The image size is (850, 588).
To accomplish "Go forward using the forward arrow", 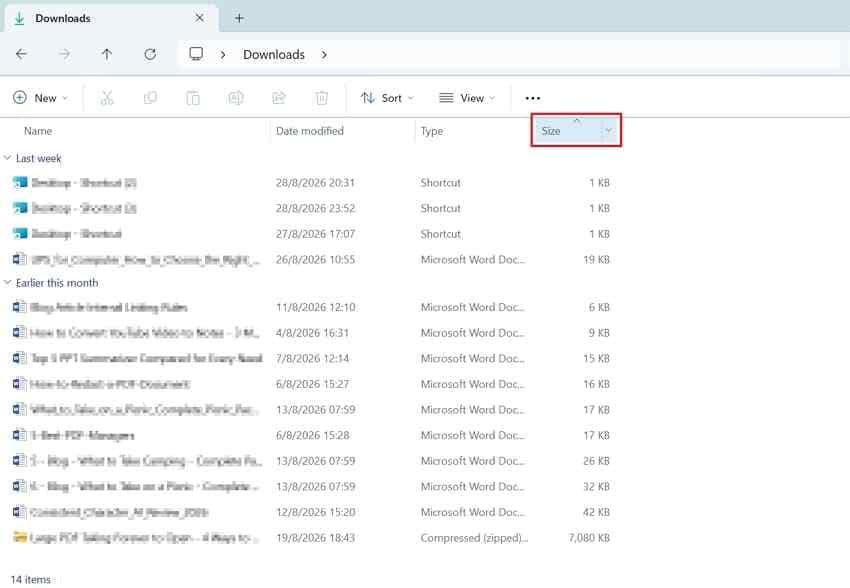I will click(x=64, y=54).
